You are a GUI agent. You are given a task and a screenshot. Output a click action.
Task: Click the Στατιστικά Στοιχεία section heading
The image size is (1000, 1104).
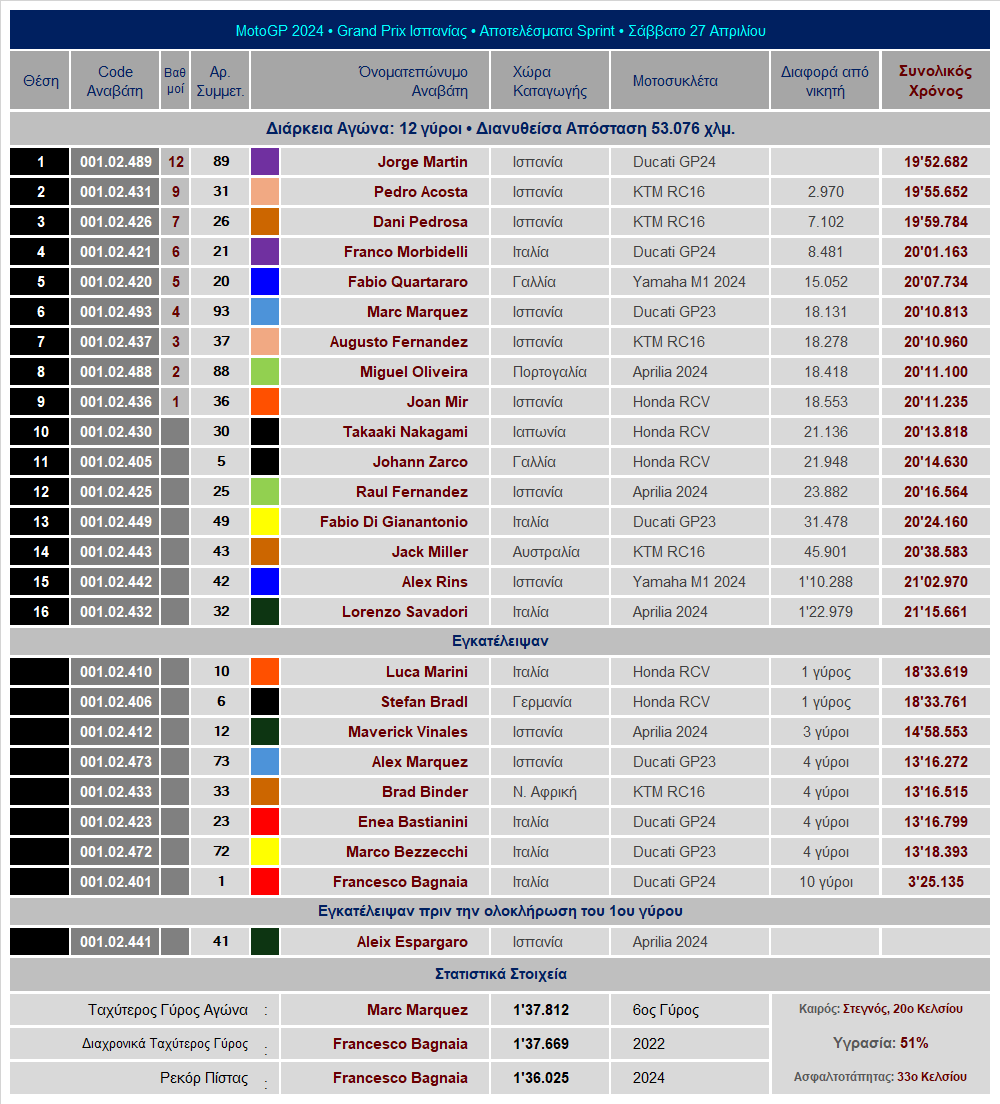pos(500,974)
